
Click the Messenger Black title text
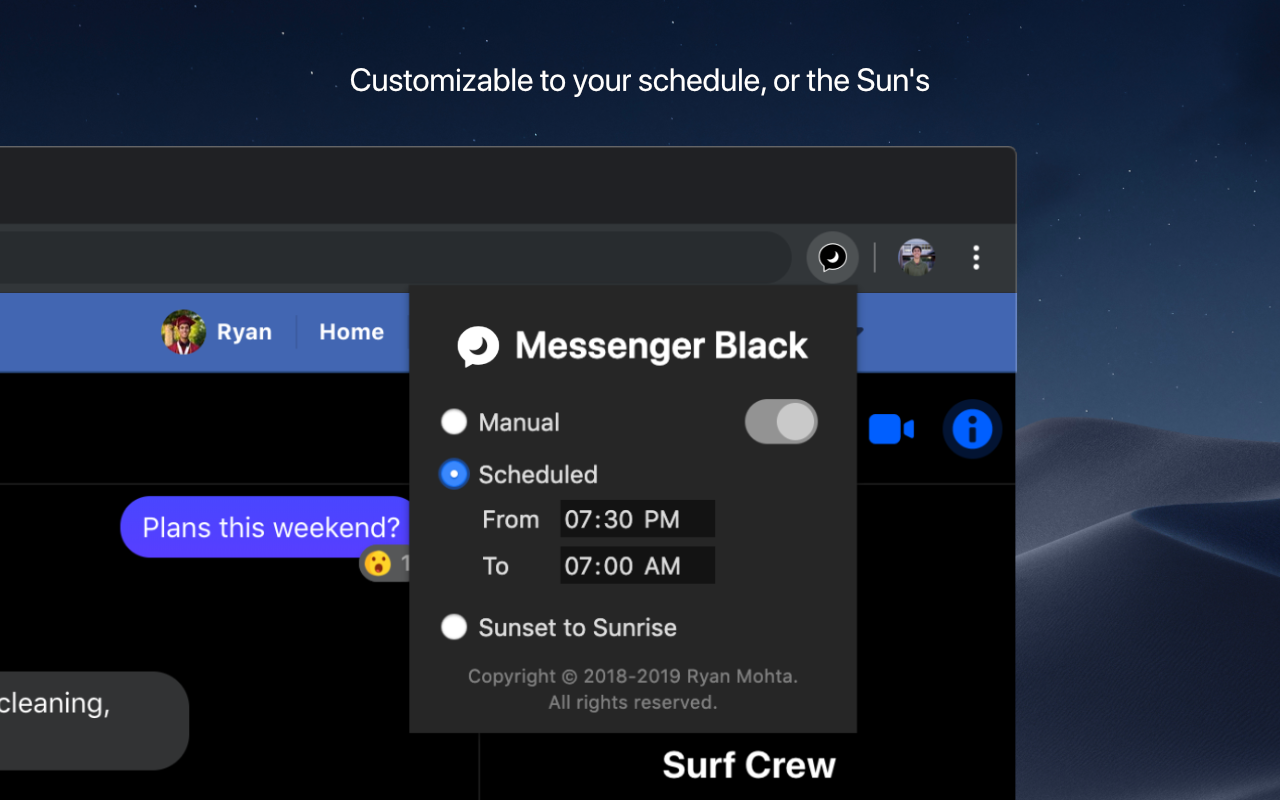tap(661, 346)
